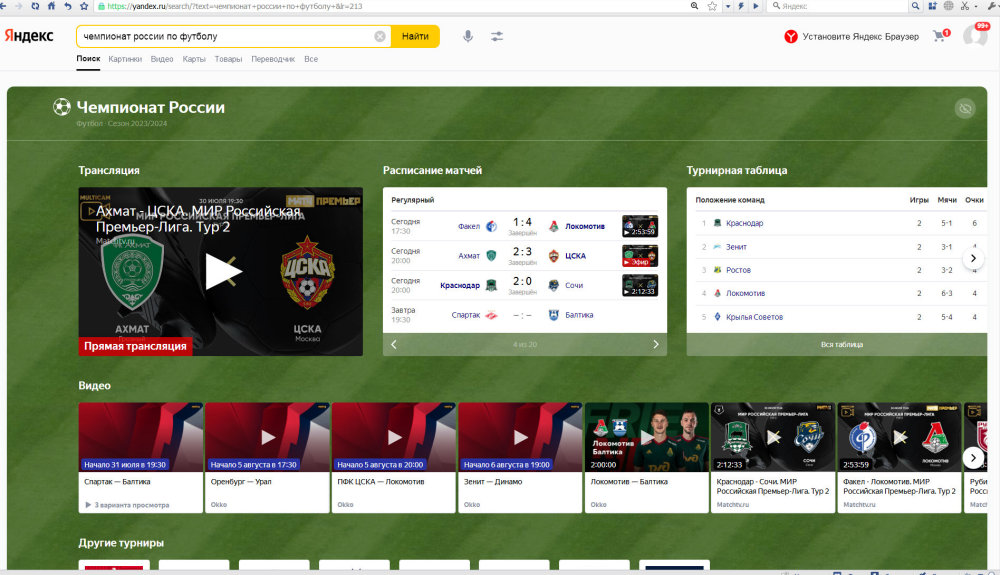The image size is (1000, 575).
Task: Open Зенит in the standings table
Action: [736, 247]
